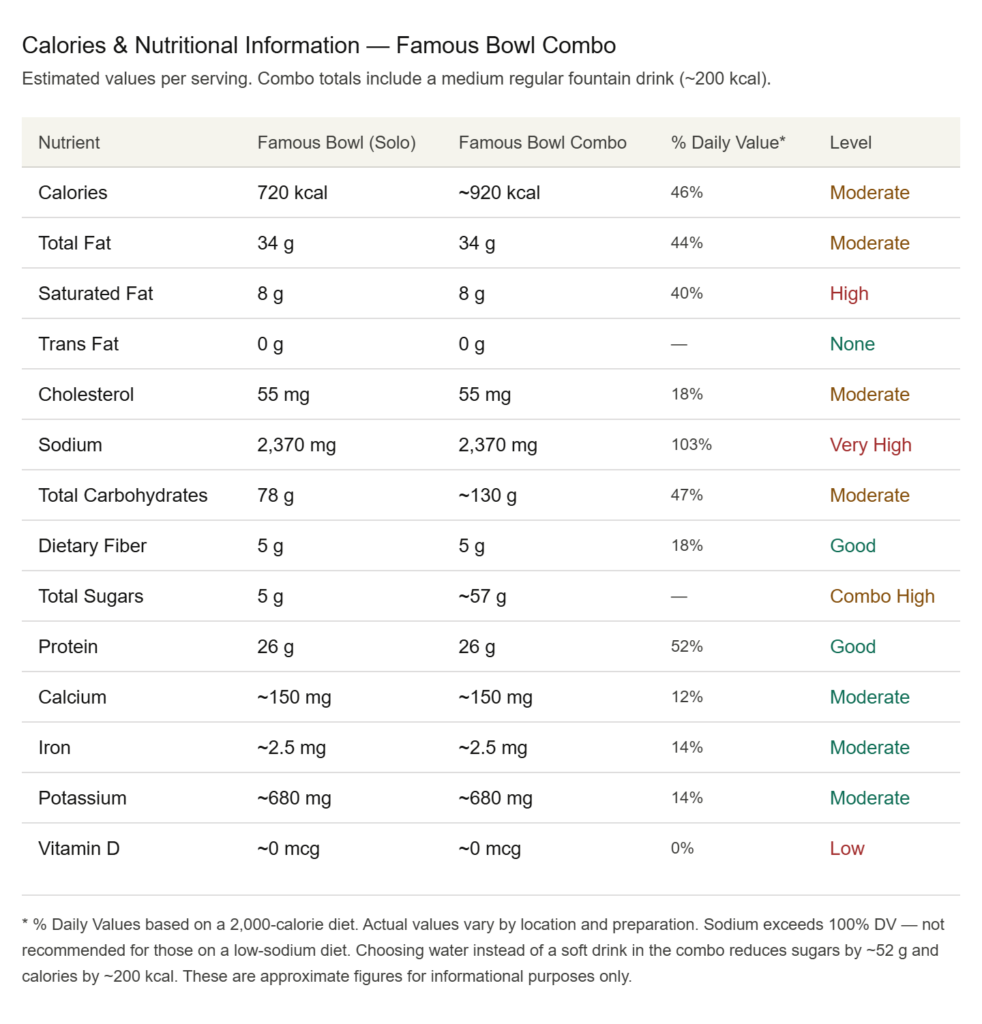Viewport: 982px width, 1024px height.
Task: Click the Low label for Vitamin D
Action: pos(847,849)
